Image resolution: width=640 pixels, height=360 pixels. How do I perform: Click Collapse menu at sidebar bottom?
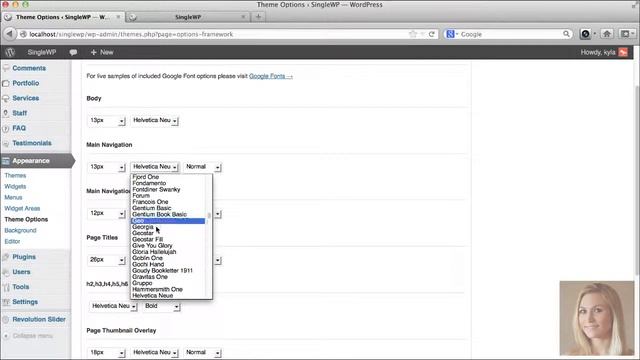(33, 336)
